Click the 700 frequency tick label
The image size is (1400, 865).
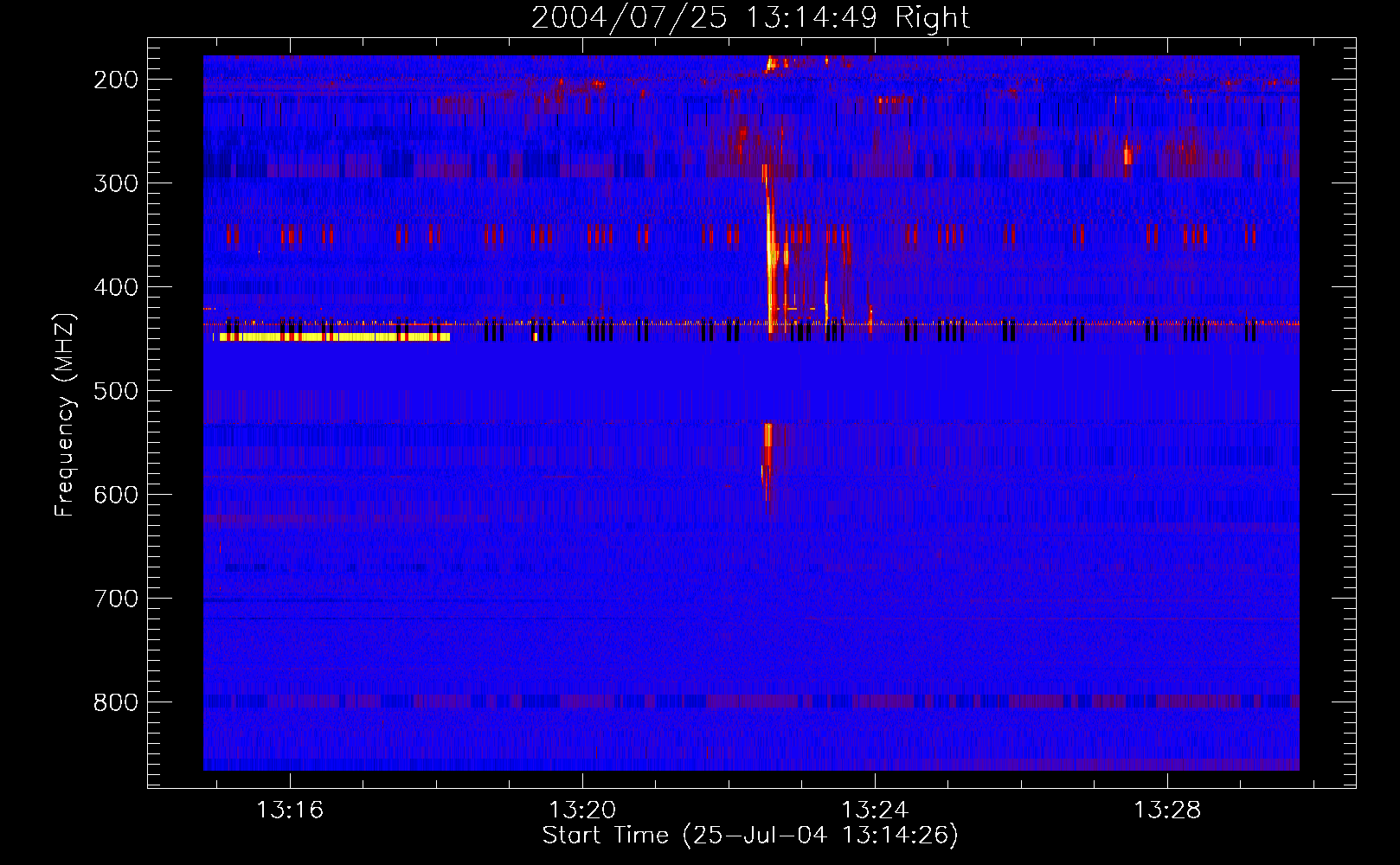click(x=116, y=599)
